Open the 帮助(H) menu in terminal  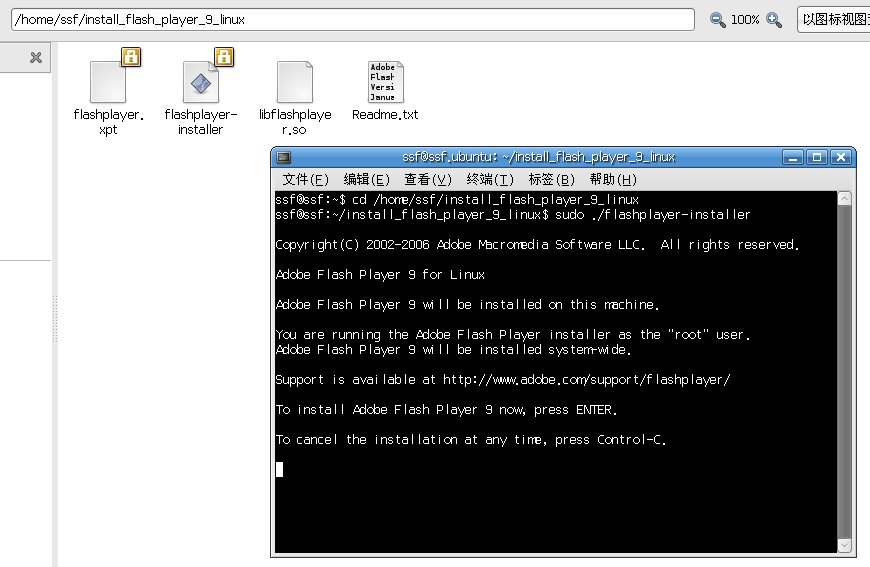(613, 179)
